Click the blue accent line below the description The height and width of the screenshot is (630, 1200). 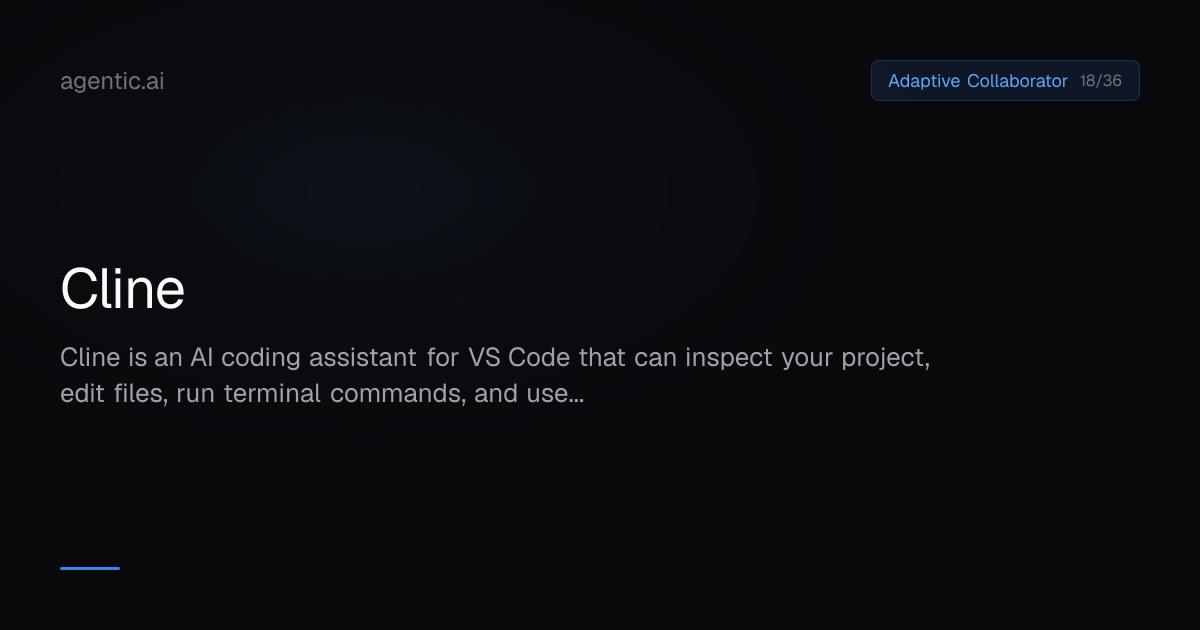click(90, 568)
